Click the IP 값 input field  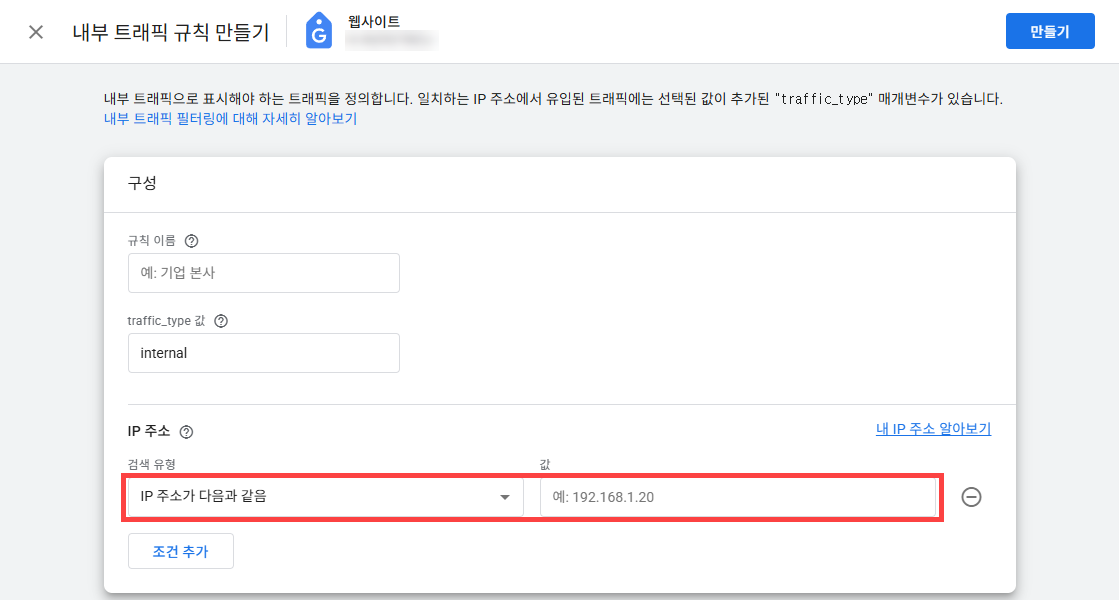(x=738, y=497)
